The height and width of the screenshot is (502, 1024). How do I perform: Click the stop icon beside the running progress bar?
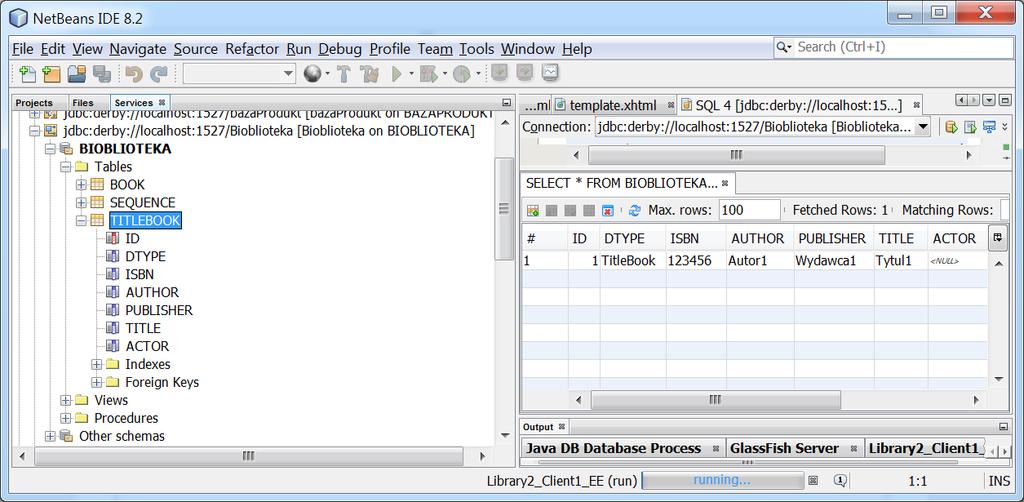(813, 480)
